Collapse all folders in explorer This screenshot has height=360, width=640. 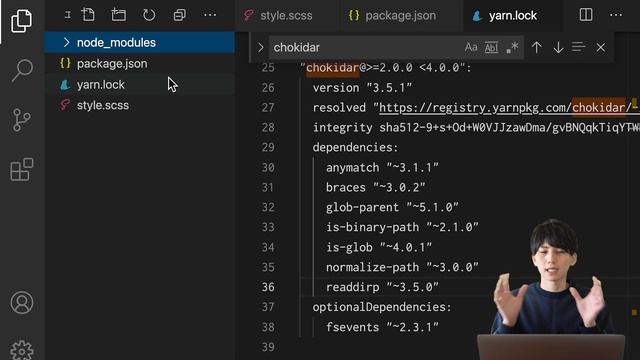(x=179, y=15)
